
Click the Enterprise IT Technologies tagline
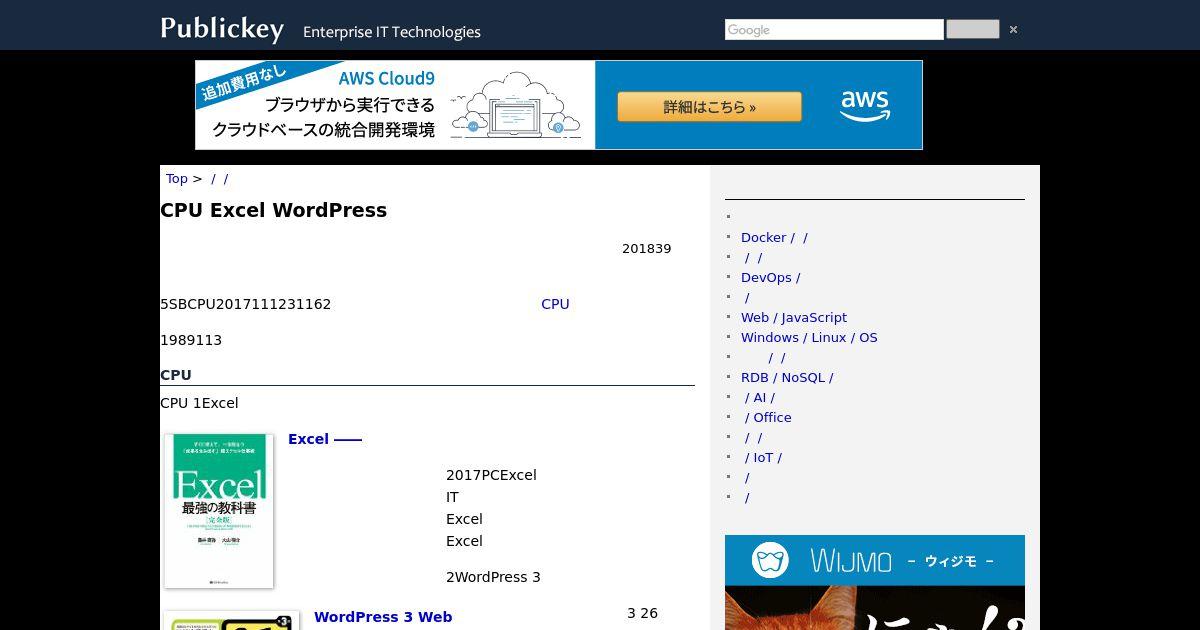click(392, 32)
